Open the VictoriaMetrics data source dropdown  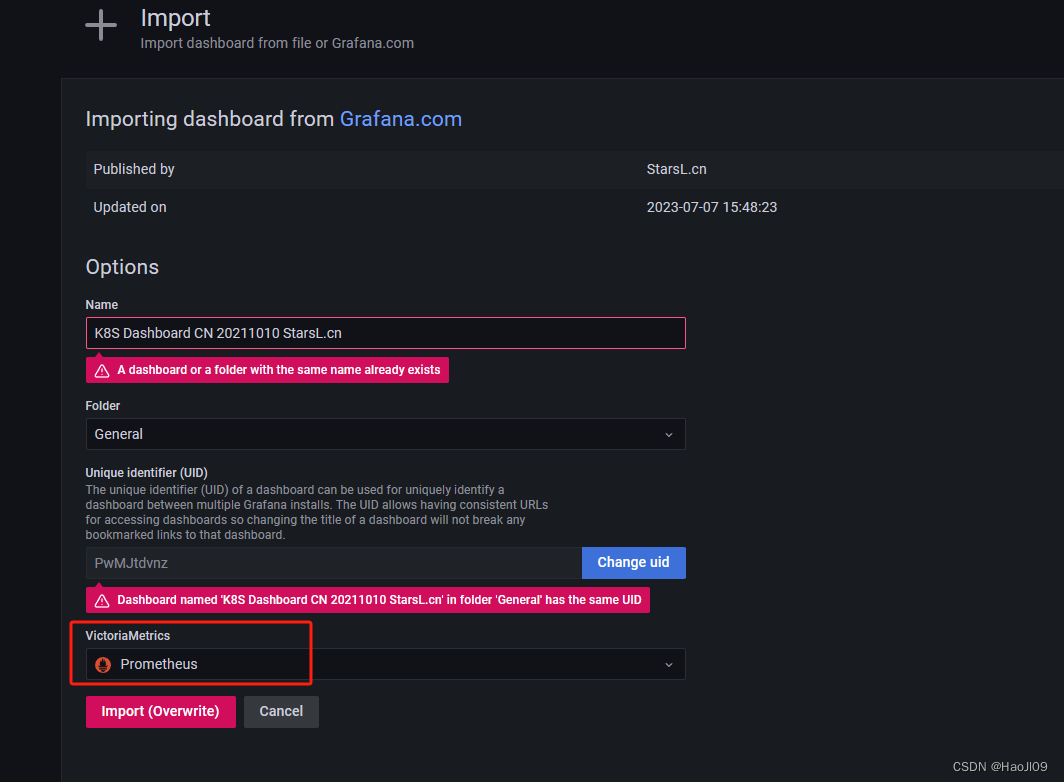coord(385,664)
